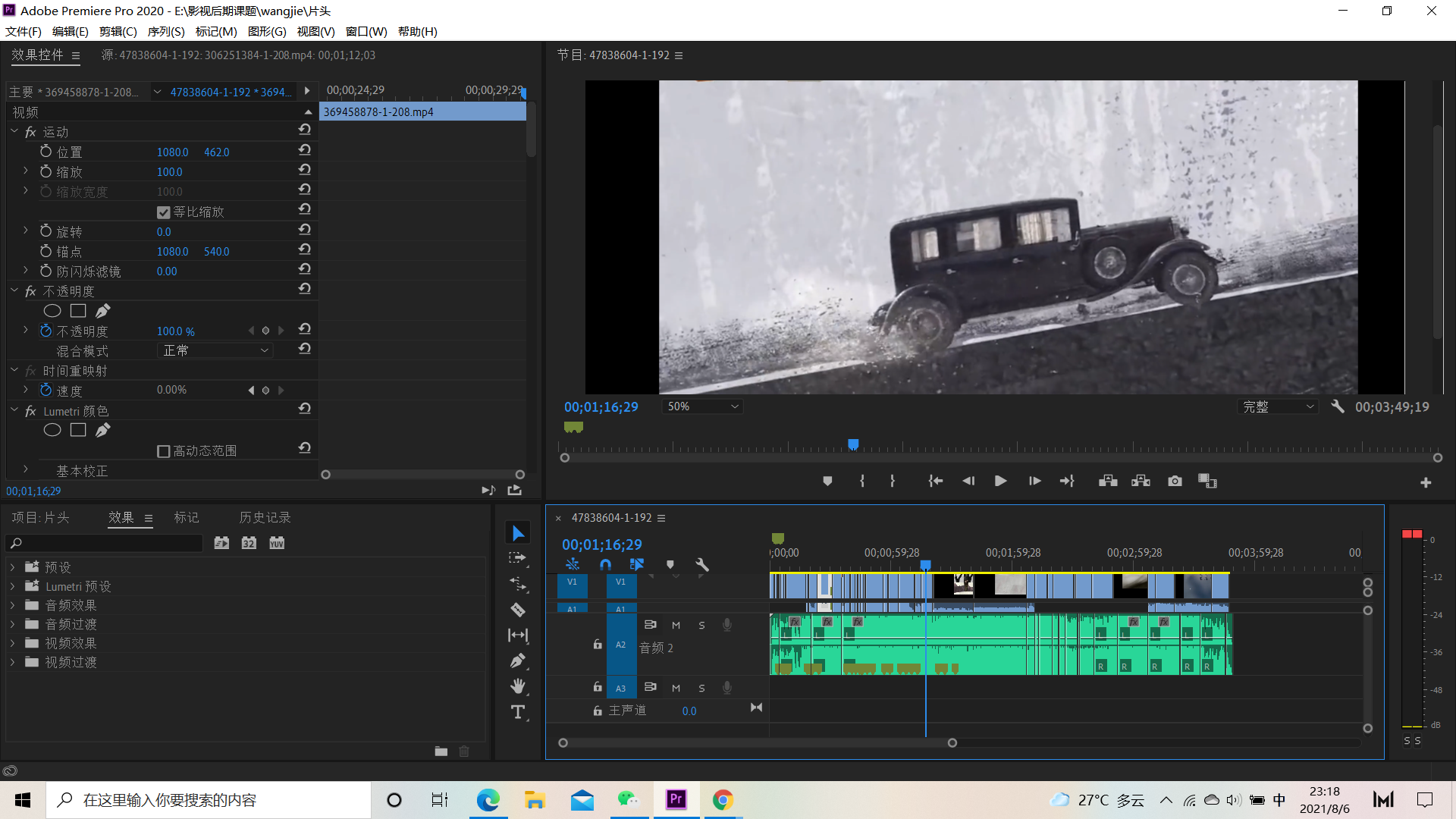Screen dimensions: 1456x819
Task: Mute the 音频 2 track
Action: click(676, 626)
